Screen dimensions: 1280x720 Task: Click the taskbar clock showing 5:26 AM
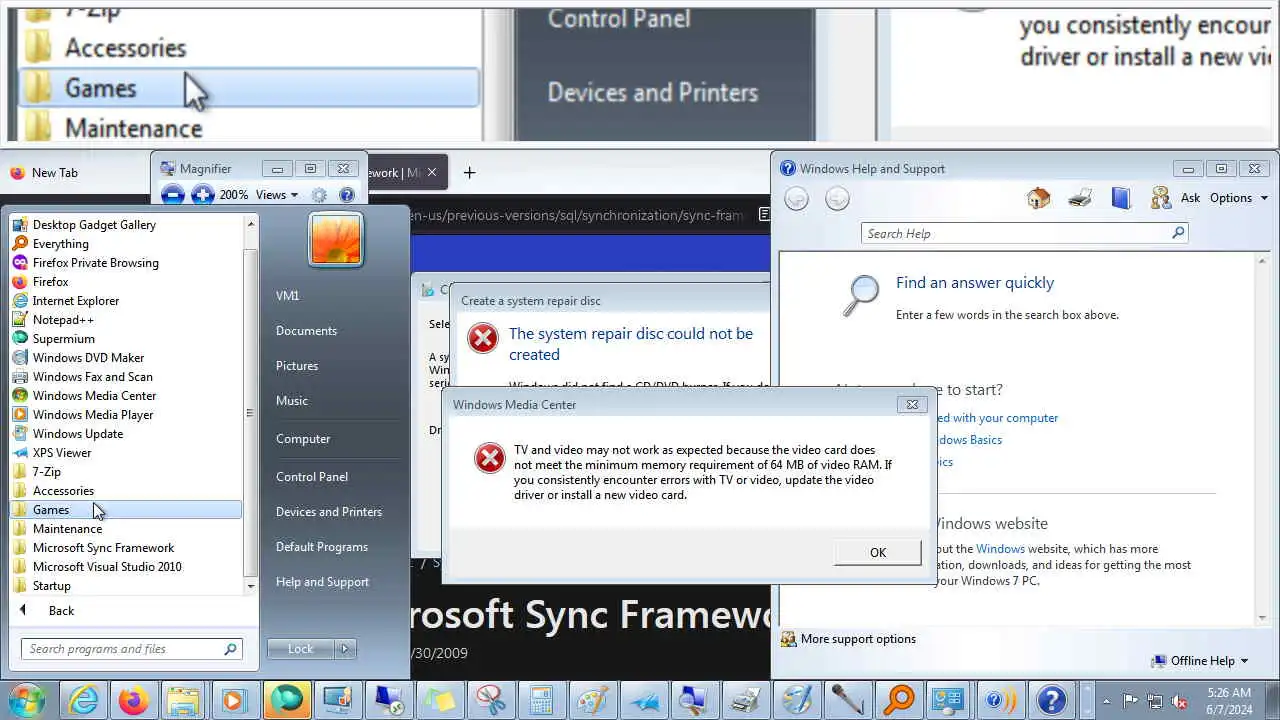click(x=1228, y=700)
